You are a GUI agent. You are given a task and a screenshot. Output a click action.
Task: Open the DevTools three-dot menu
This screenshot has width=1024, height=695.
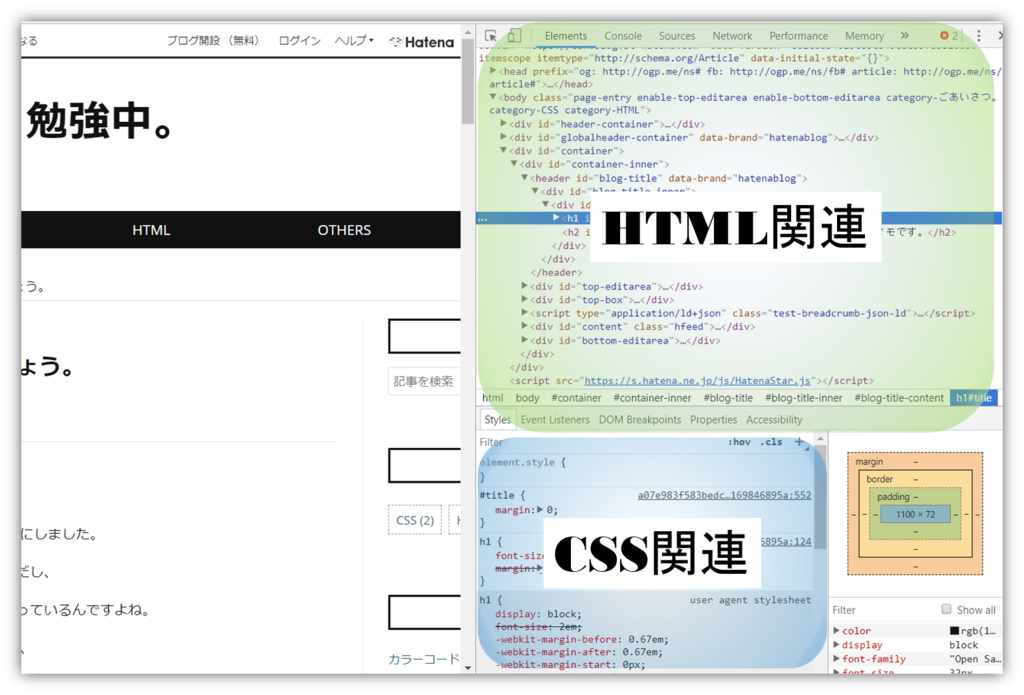tap(978, 36)
